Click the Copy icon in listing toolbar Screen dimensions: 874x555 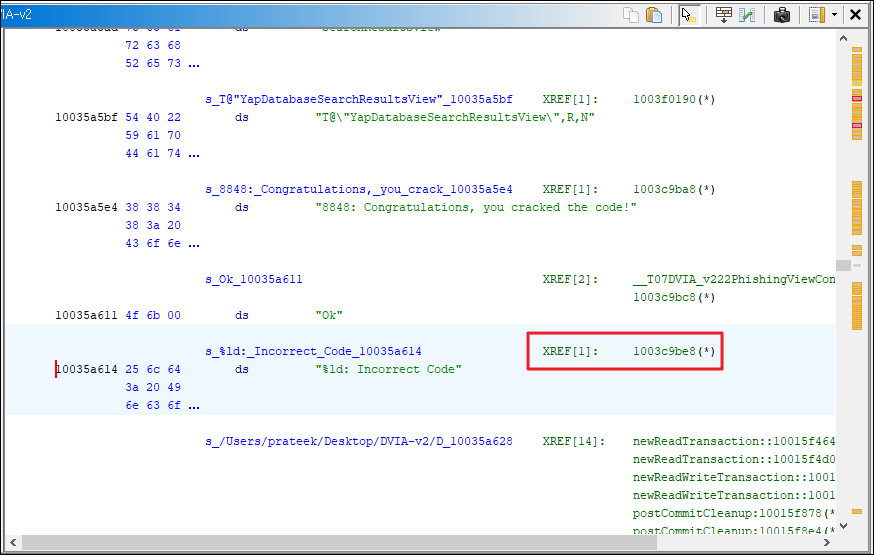pyautogui.click(x=630, y=15)
